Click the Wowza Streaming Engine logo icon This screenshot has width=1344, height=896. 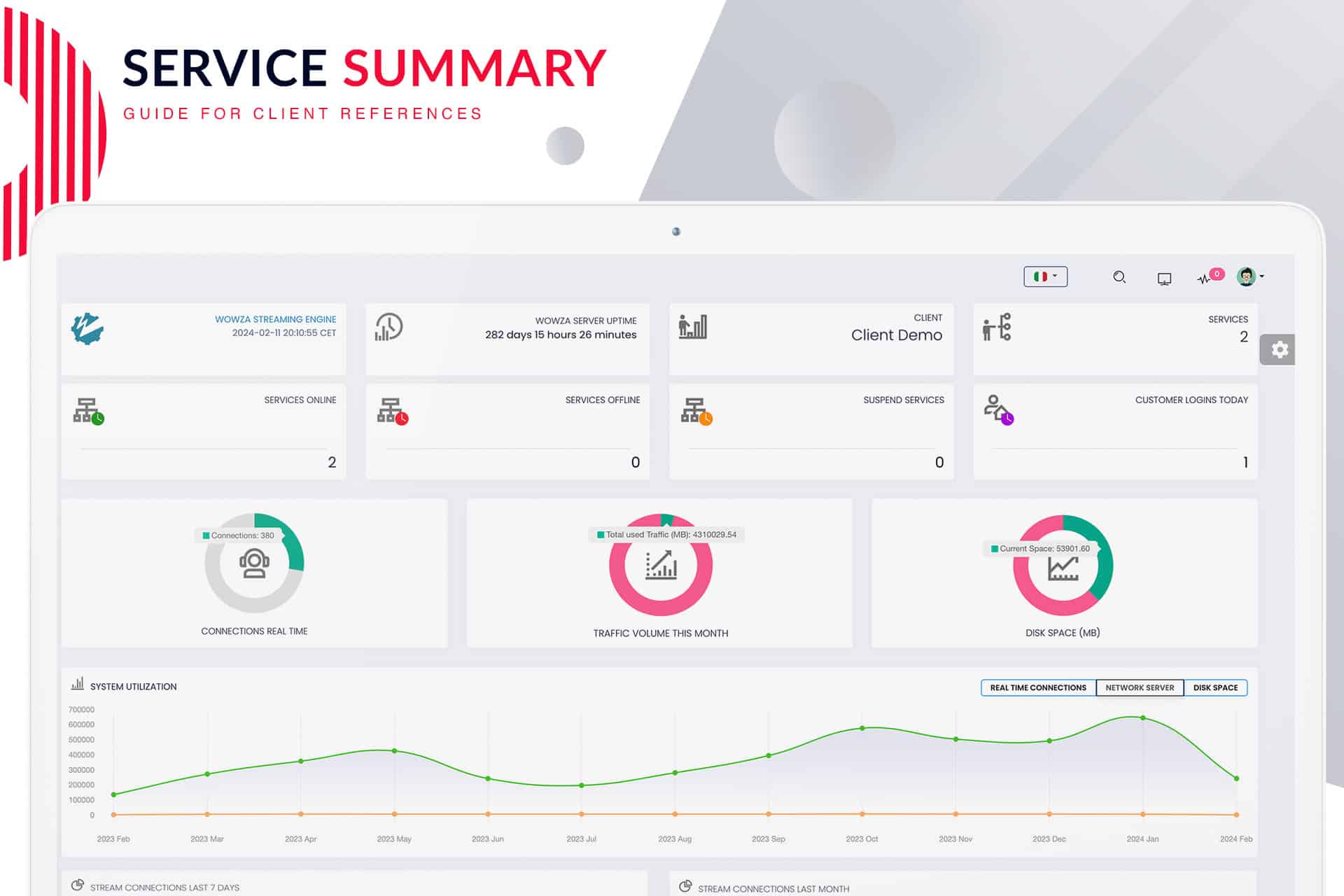click(x=87, y=329)
